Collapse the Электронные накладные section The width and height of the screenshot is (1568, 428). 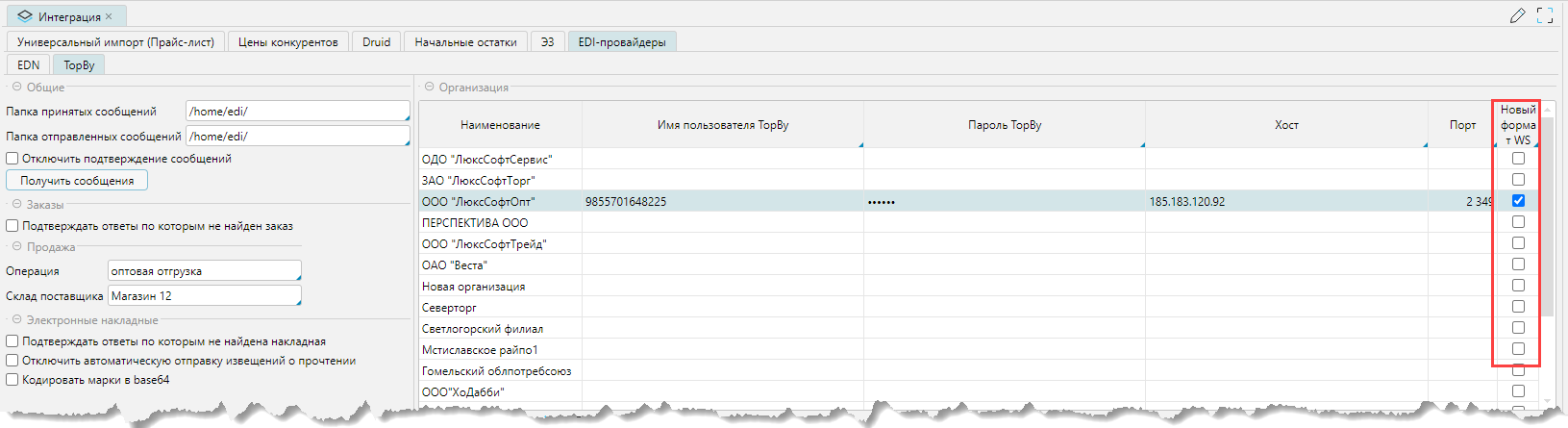coord(16,319)
